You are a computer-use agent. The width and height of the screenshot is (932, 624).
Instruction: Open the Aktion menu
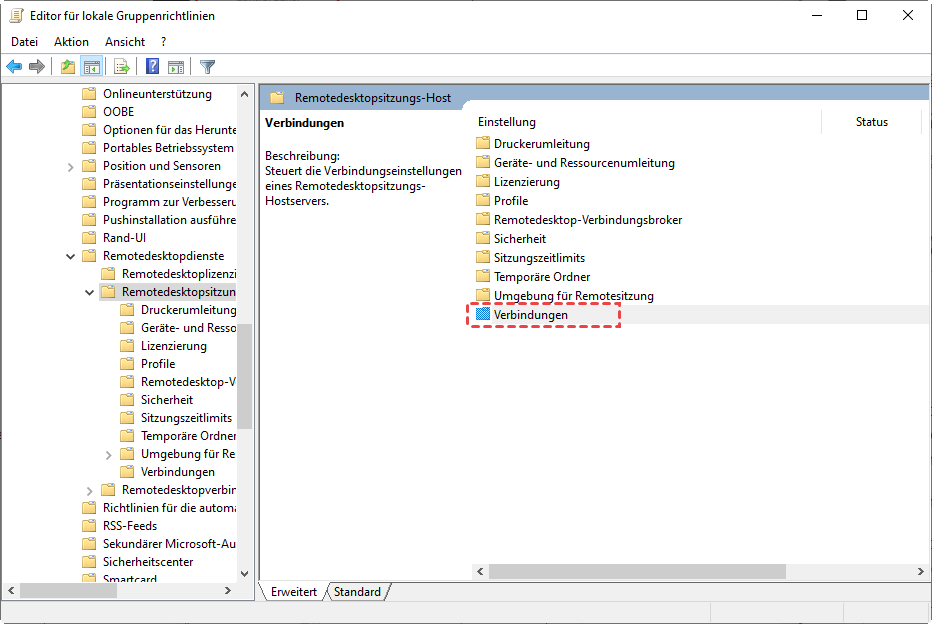pos(71,42)
